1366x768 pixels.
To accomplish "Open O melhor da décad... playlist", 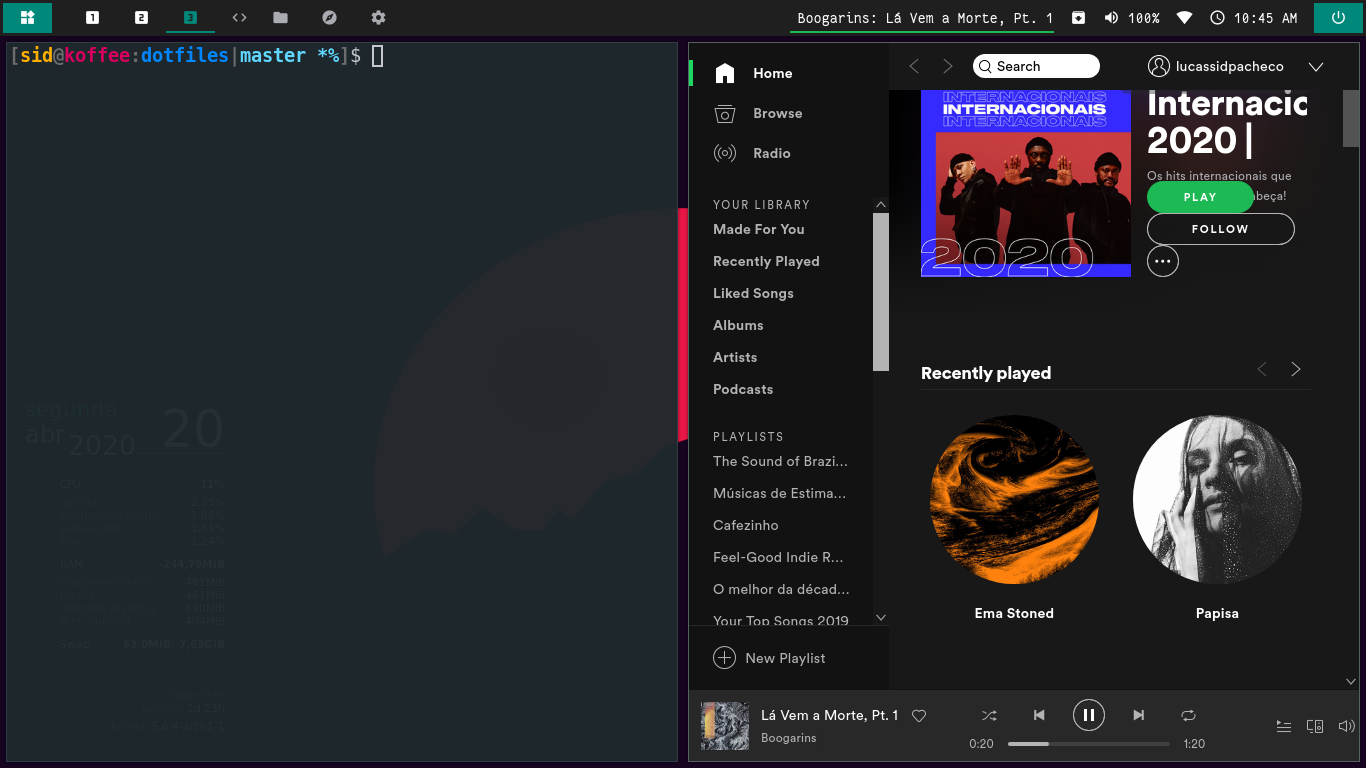I will (x=781, y=589).
